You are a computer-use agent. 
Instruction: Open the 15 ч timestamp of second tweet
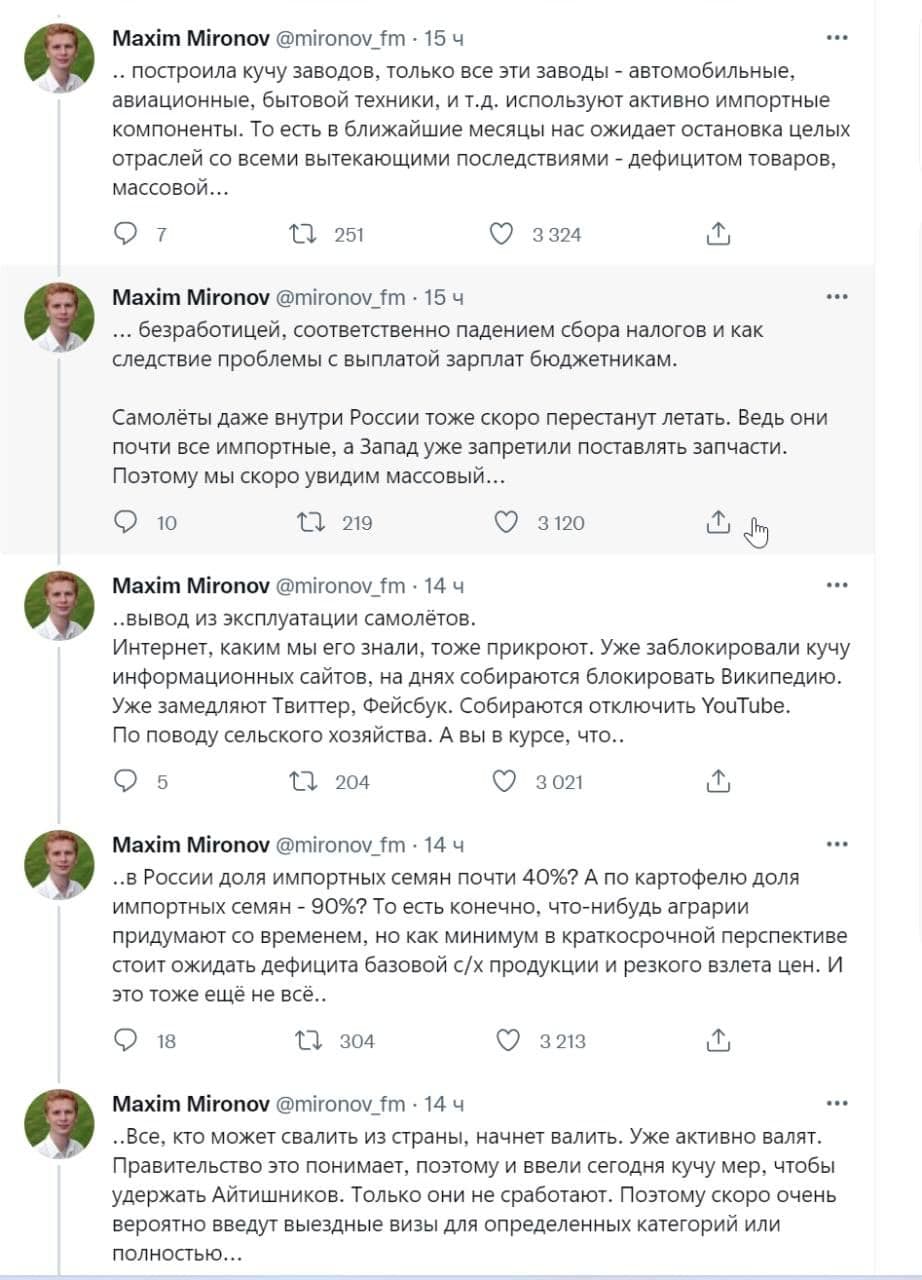[444, 297]
